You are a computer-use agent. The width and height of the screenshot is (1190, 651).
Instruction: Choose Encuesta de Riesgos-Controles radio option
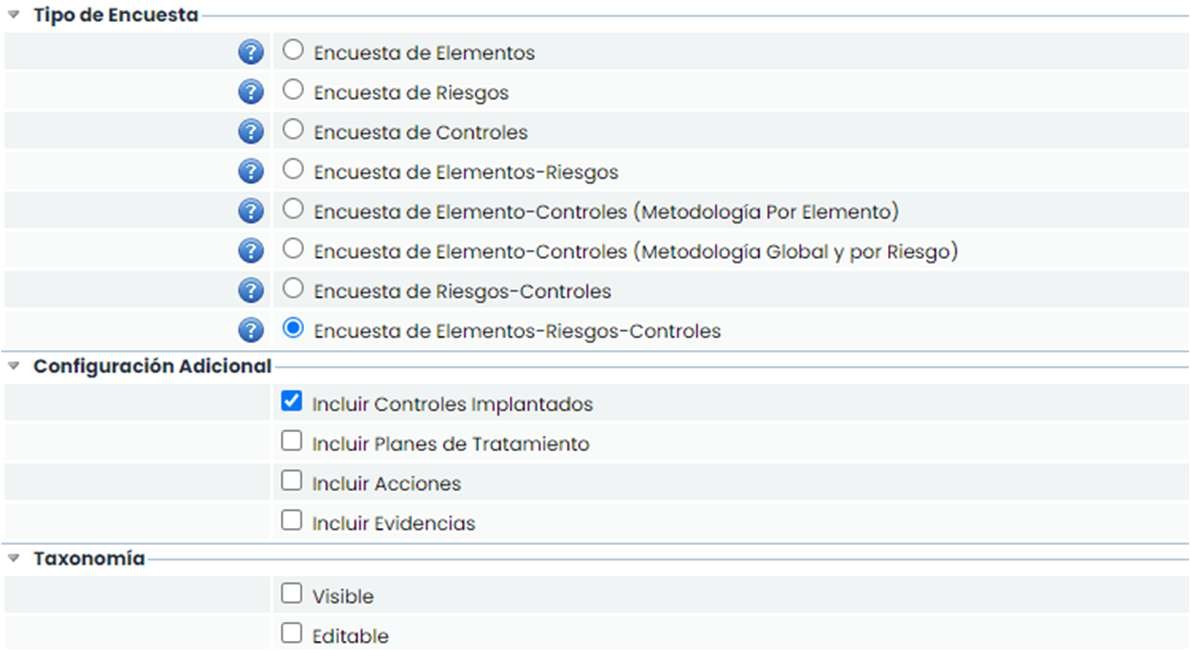point(293,288)
